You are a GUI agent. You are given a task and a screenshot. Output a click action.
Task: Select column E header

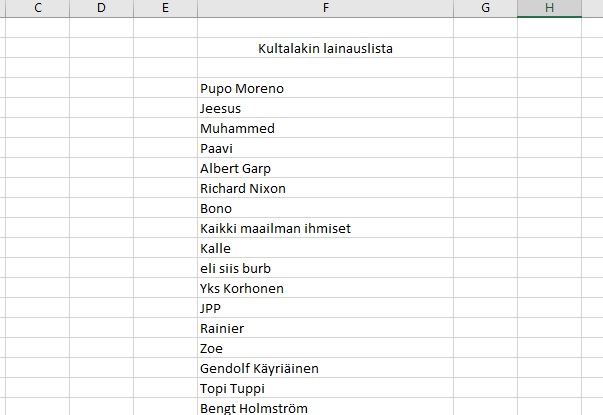coord(165,8)
